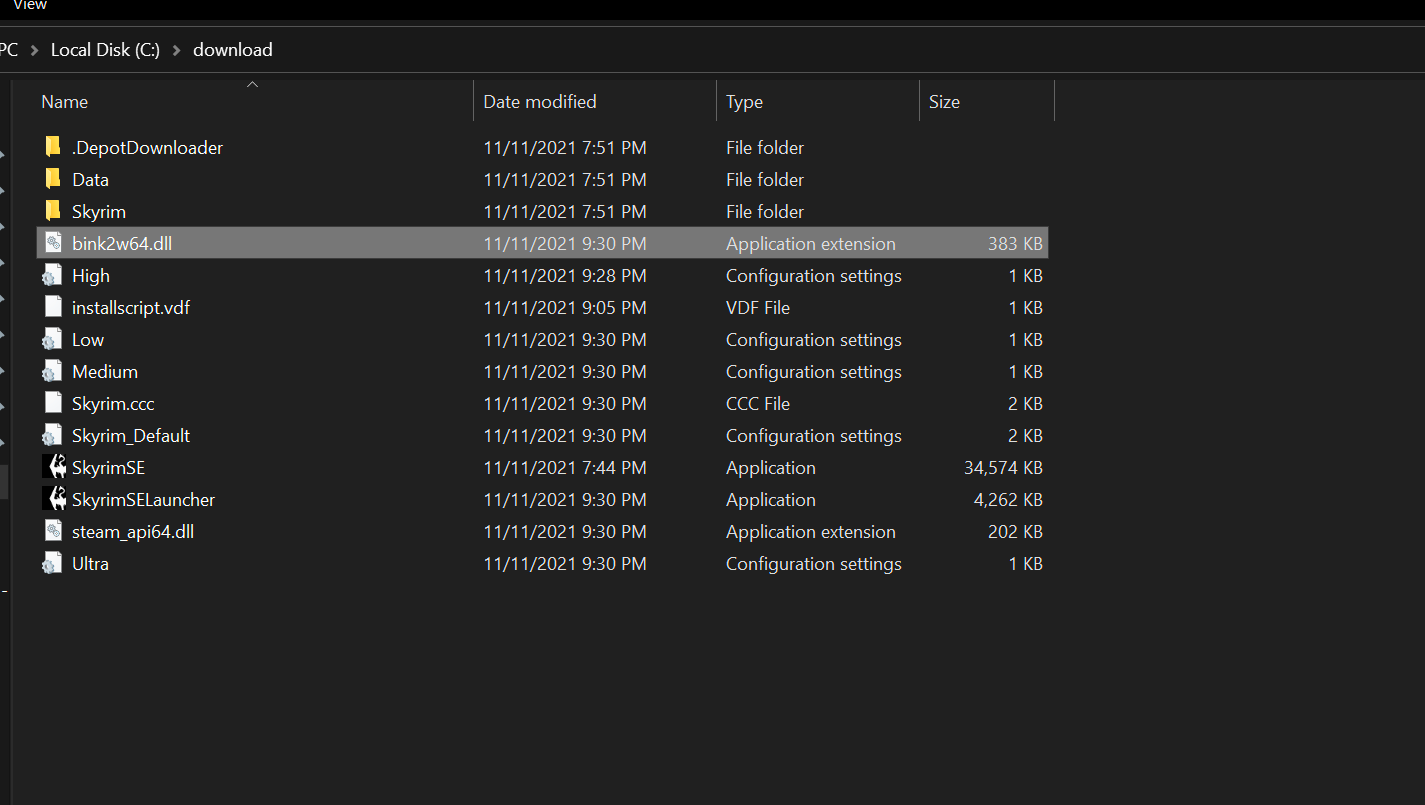Open breadcrumb arrow before Local Disk (C:)

tap(35, 50)
